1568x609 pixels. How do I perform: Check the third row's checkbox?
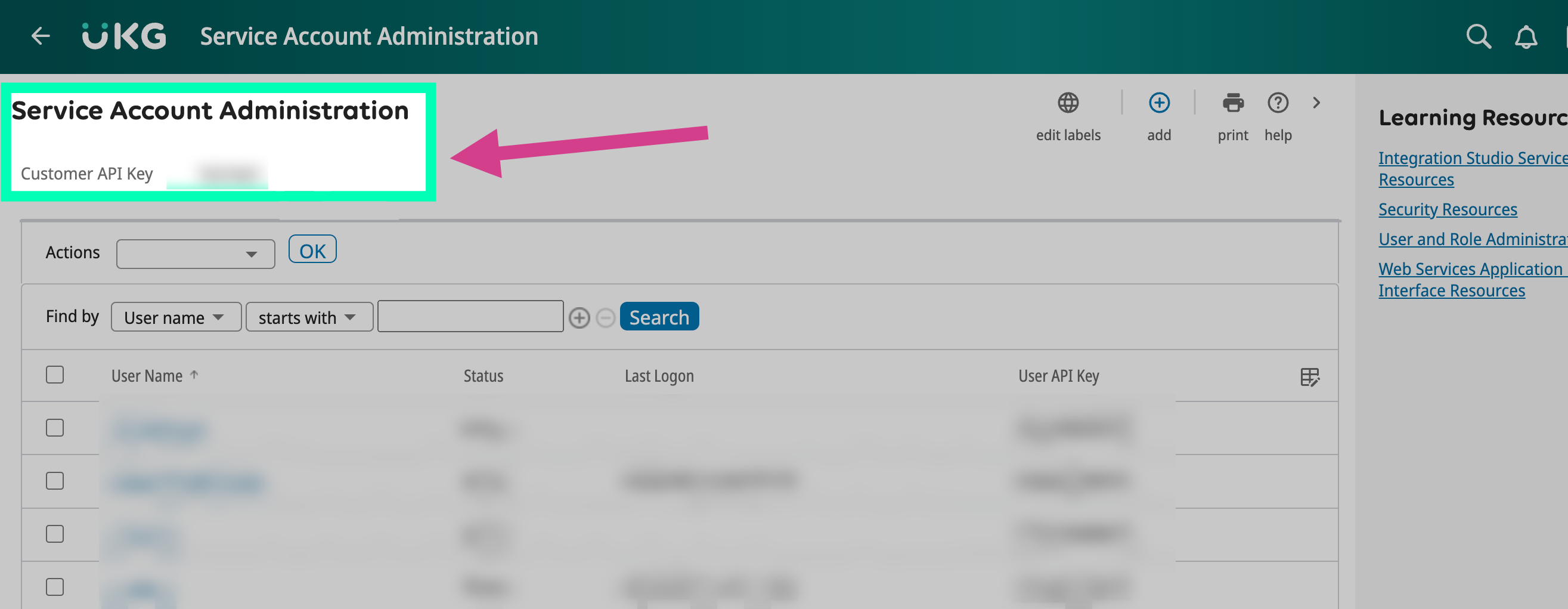tap(55, 533)
